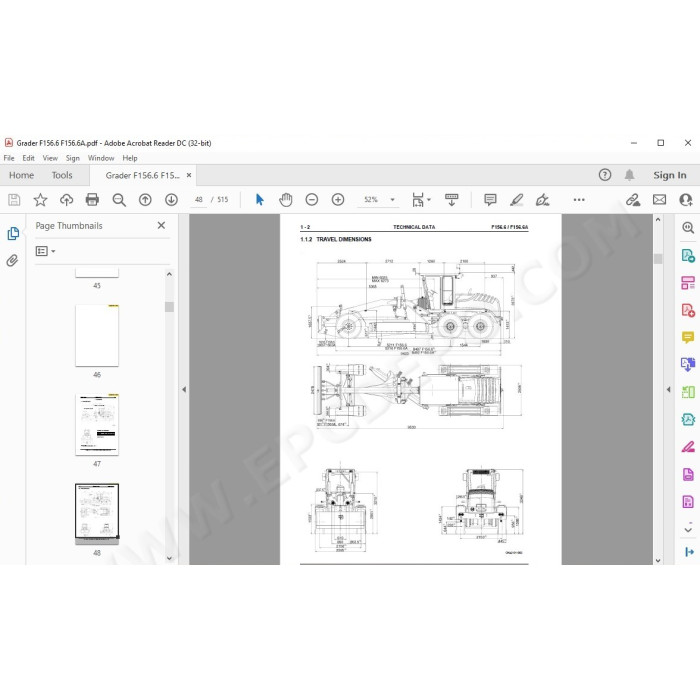Open the Edit menu

click(28, 158)
